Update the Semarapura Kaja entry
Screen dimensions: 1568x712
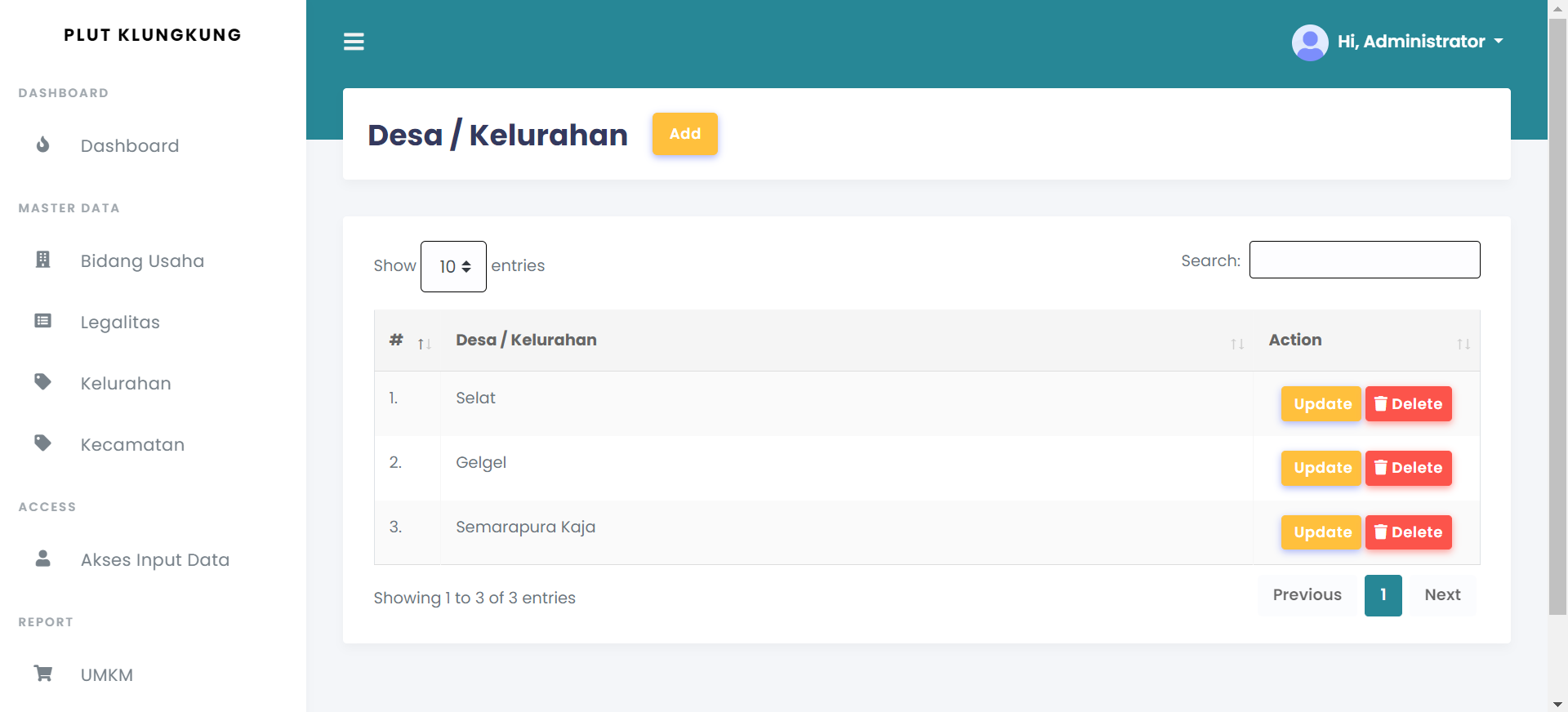tap(1321, 532)
